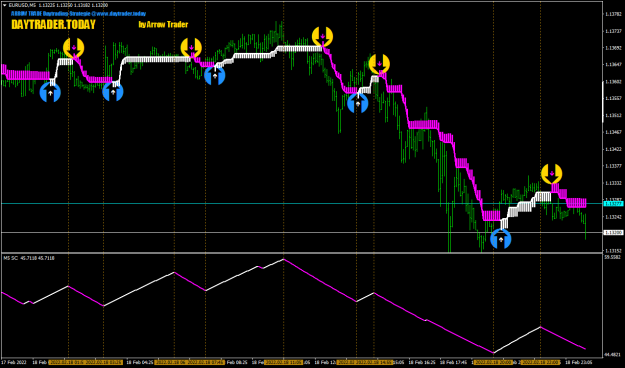Click the 2022.02.18 14:55 time marker
This screenshot has width=625, height=368.
[x=374, y=363]
